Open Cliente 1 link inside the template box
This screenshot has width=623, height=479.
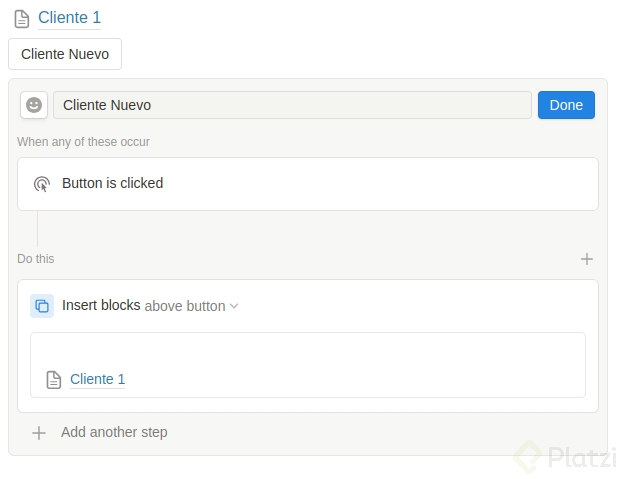coord(98,380)
